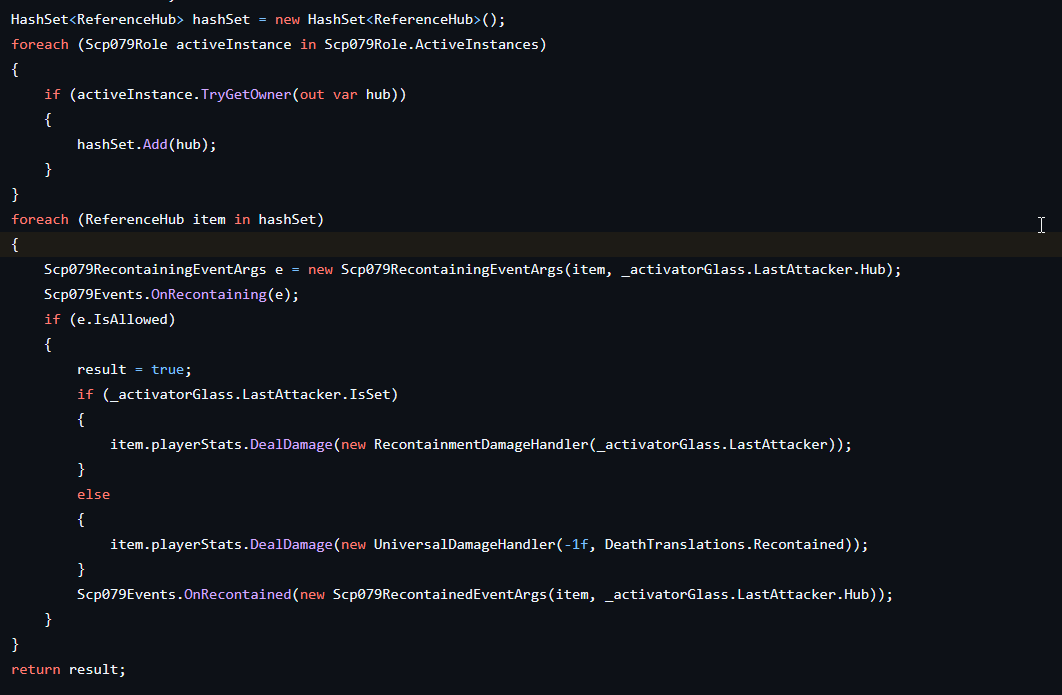Click 'DeathTranslations.Recontained' argument
Screen dimensions: 1062x695
click(724, 545)
